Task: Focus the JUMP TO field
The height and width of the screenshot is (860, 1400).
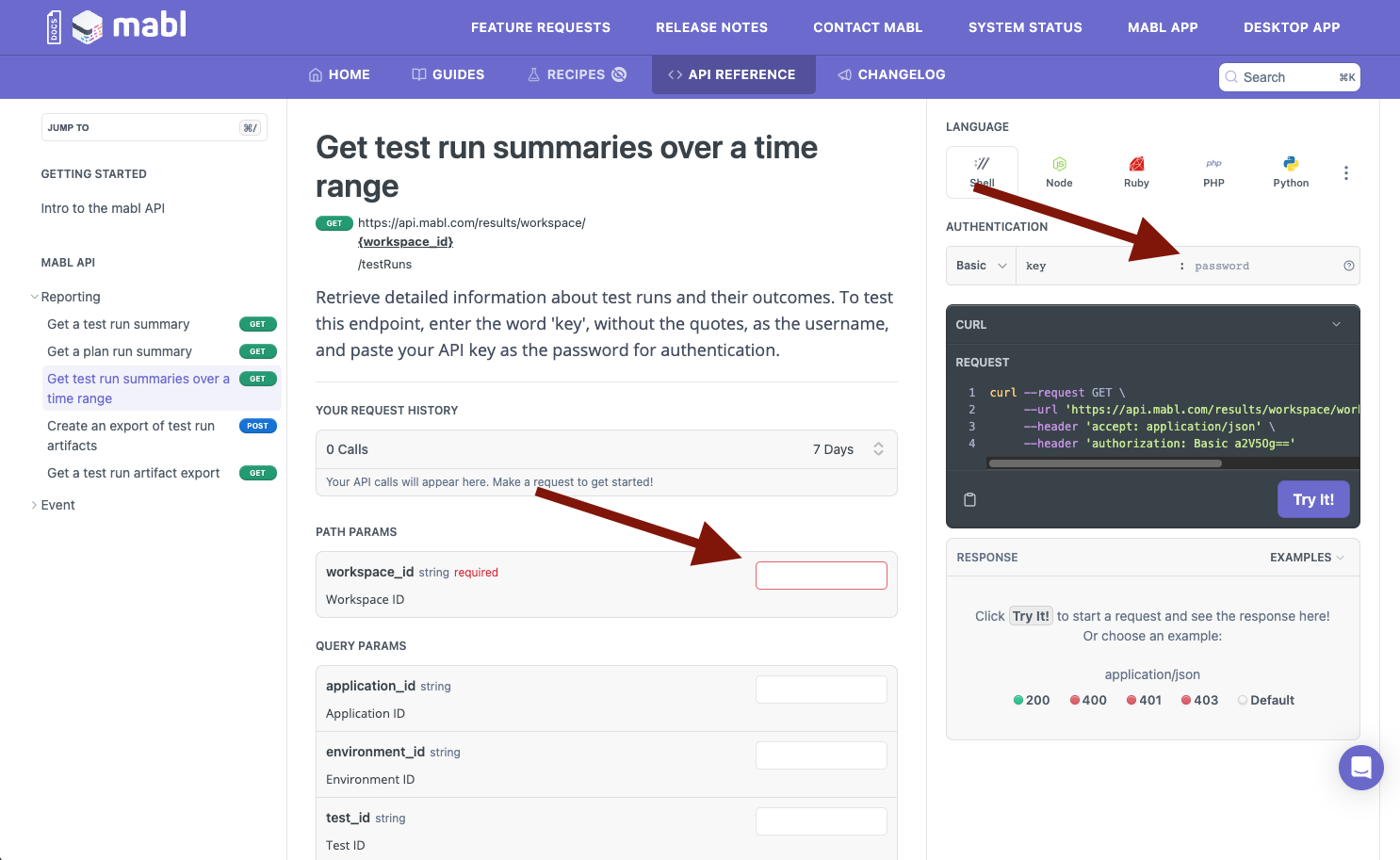Action: [x=155, y=127]
